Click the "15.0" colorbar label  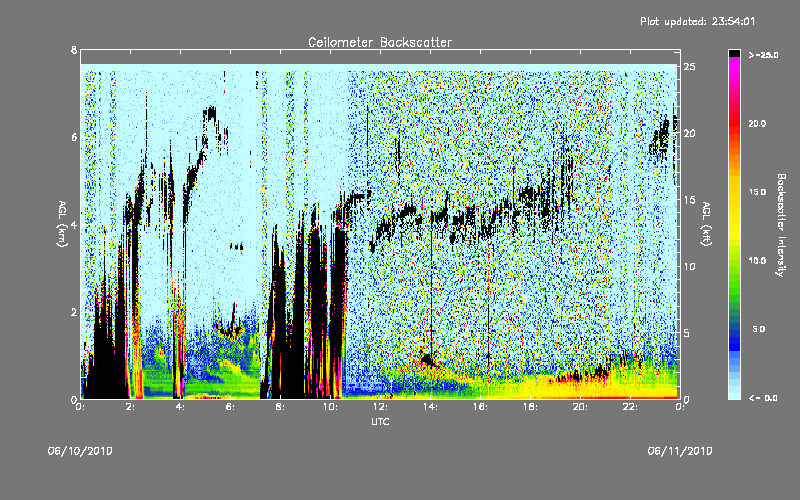tap(757, 192)
